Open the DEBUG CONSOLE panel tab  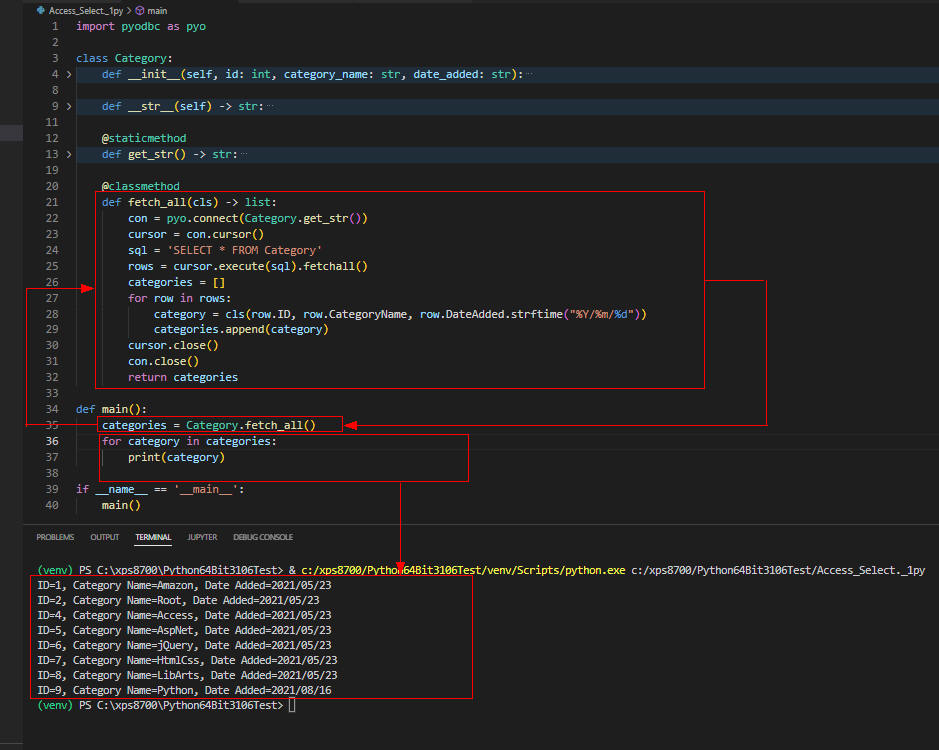tap(263, 537)
